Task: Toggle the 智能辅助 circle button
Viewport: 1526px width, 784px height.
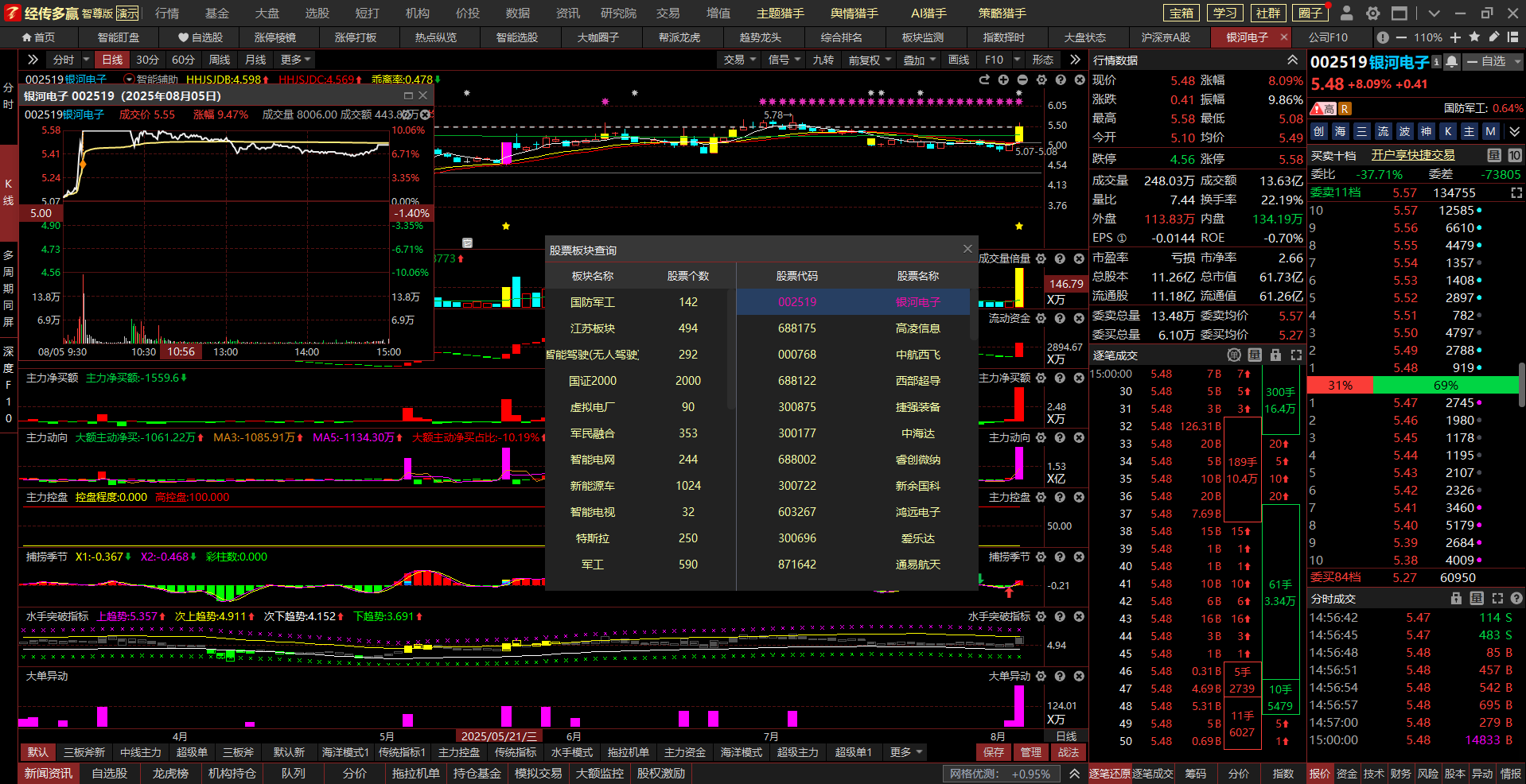Action: pos(129,80)
